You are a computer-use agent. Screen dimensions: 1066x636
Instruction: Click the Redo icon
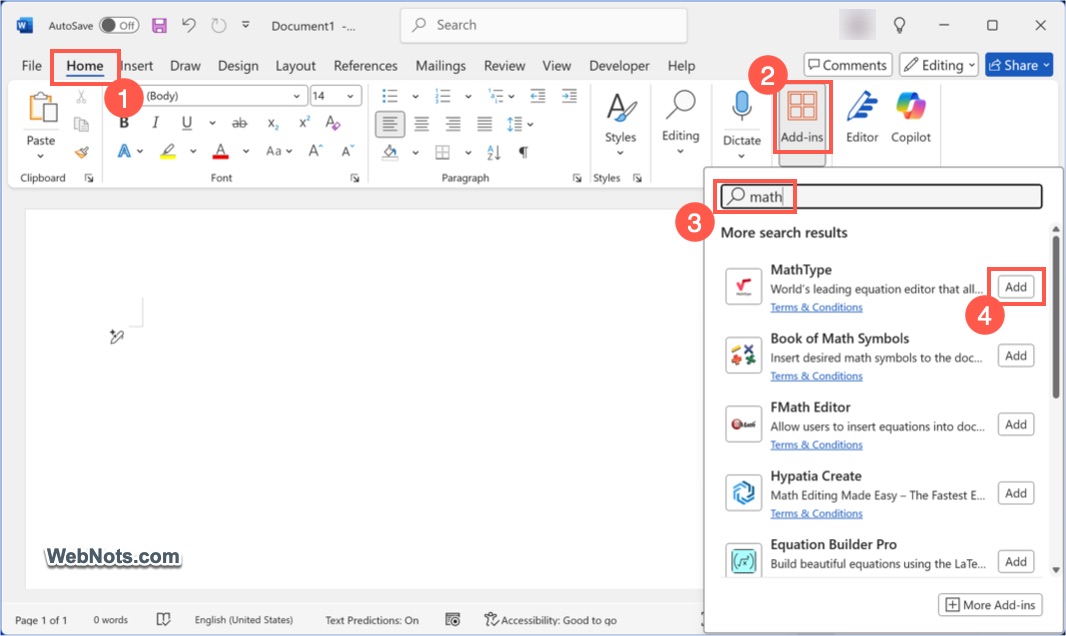[x=218, y=26]
